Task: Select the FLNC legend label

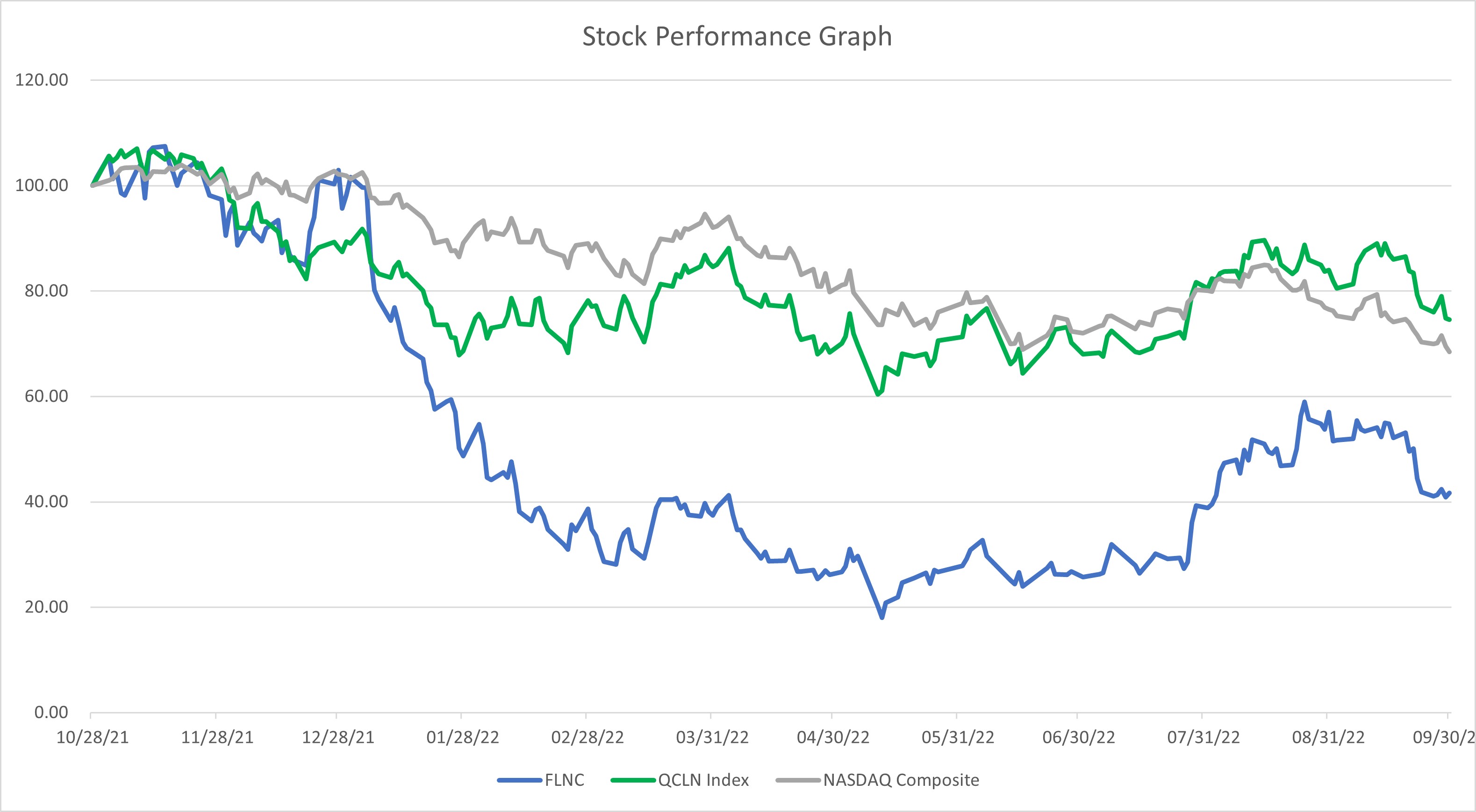Action: (x=565, y=780)
